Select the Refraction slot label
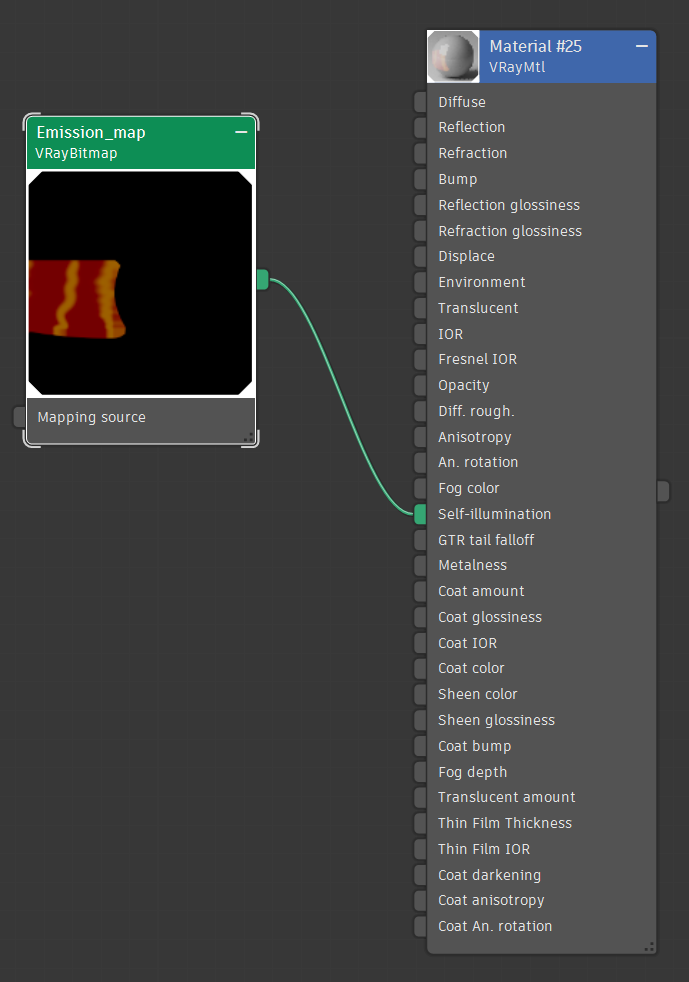Viewport: 689px width, 982px height. click(472, 153)
